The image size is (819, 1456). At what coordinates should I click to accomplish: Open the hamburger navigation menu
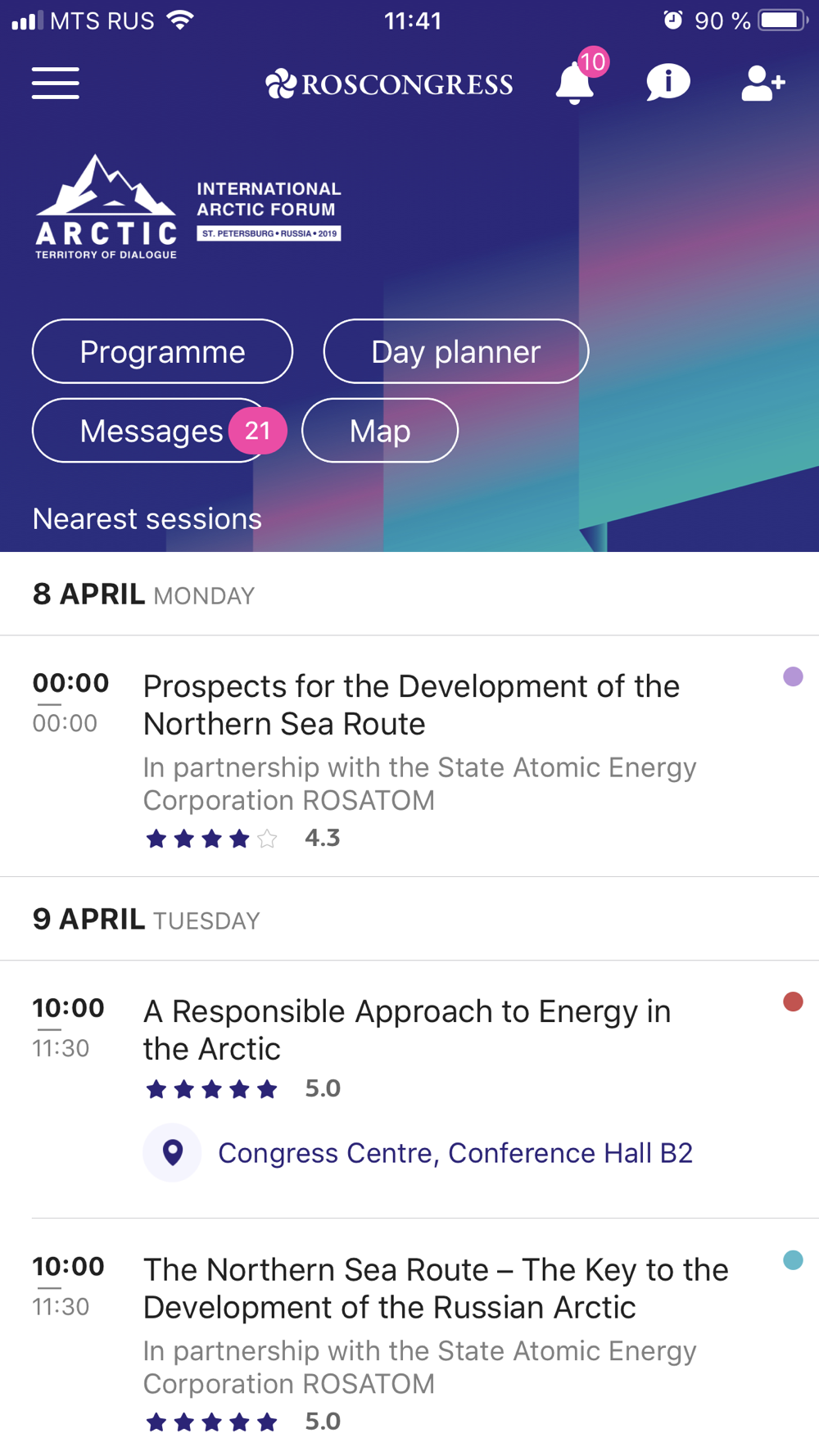tap(56, 84)
